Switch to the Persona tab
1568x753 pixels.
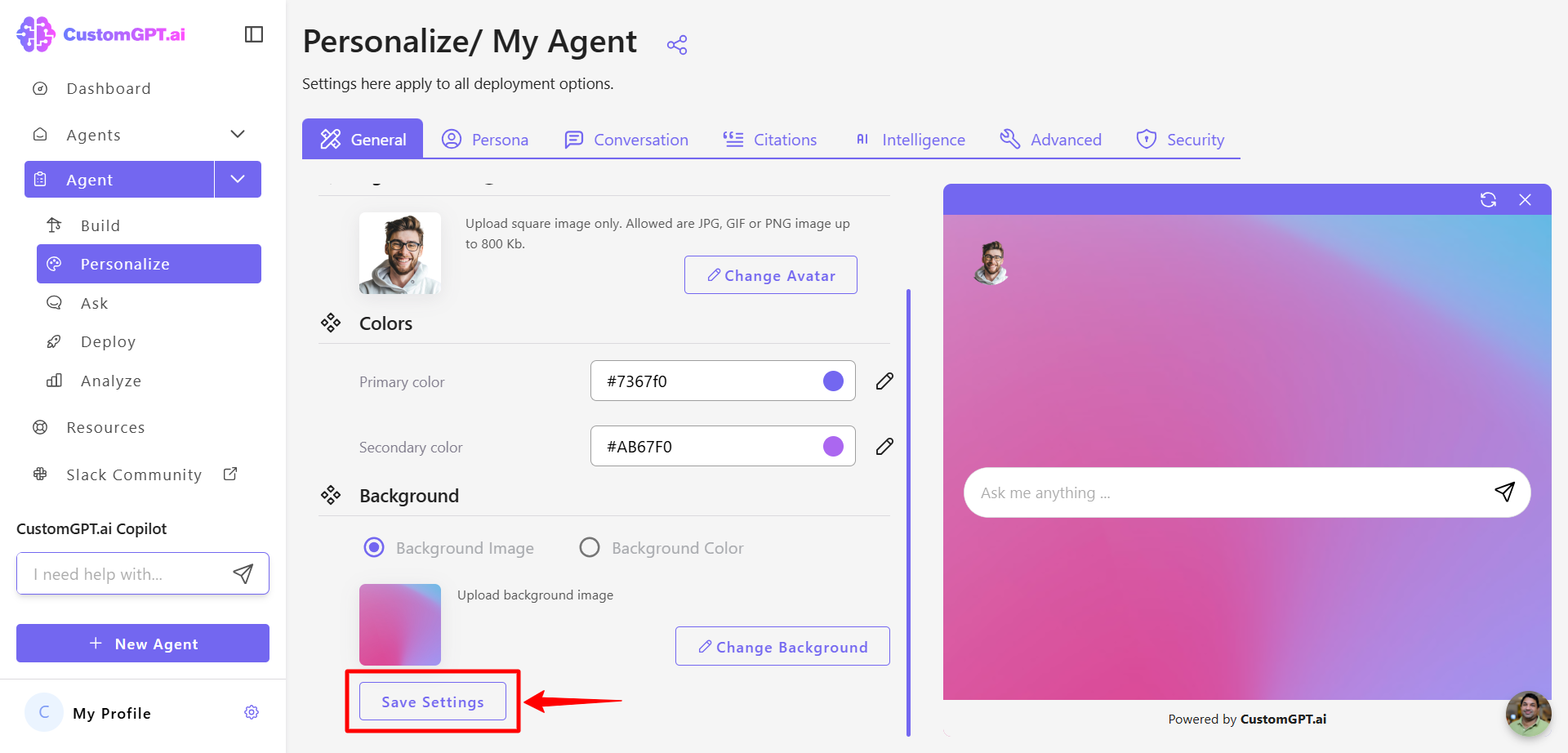point(485,140)
